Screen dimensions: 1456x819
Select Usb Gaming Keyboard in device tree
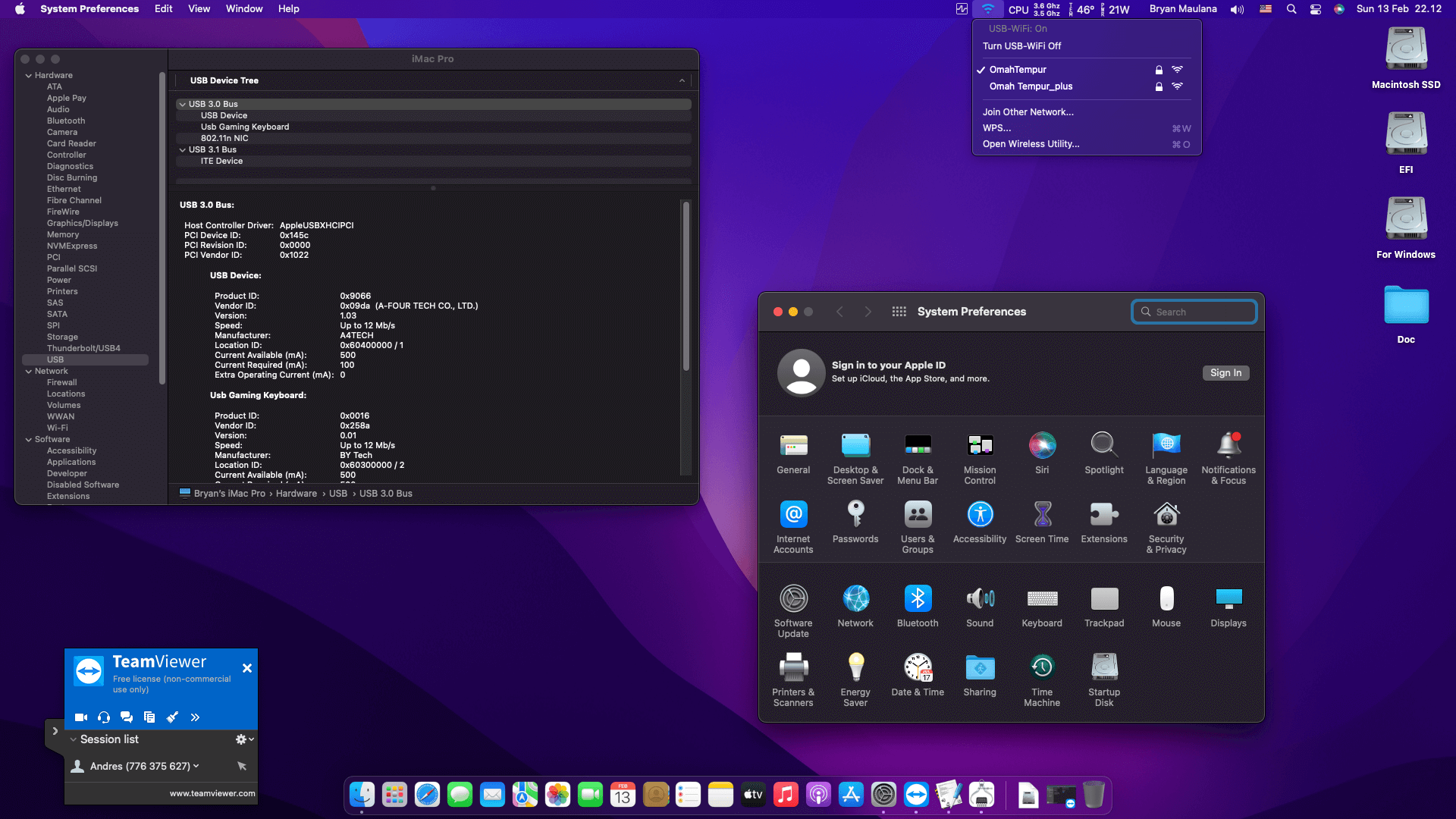click(x=434, y=127)
